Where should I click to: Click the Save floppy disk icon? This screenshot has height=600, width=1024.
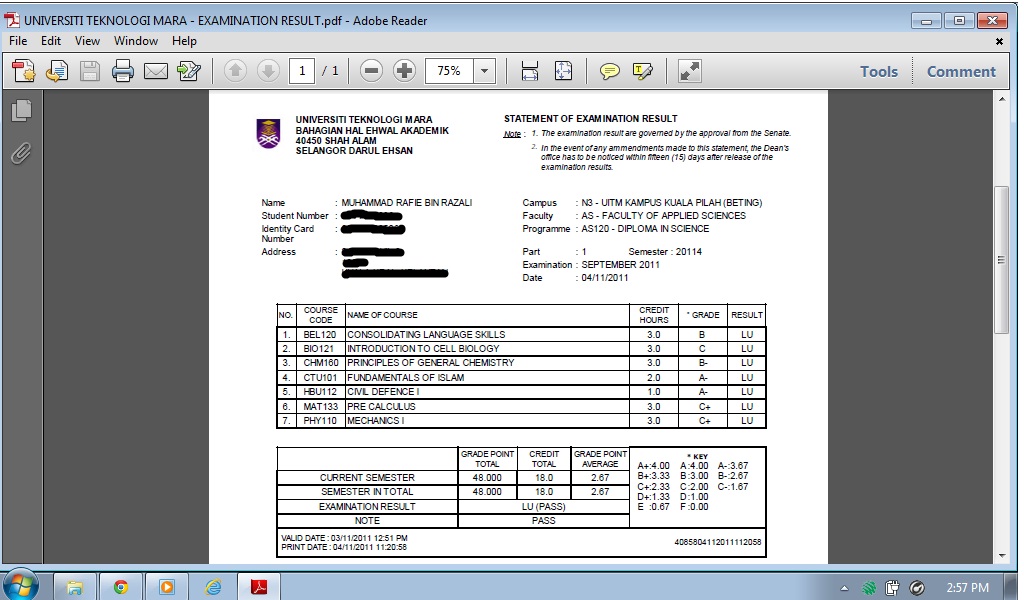[89, 71]
